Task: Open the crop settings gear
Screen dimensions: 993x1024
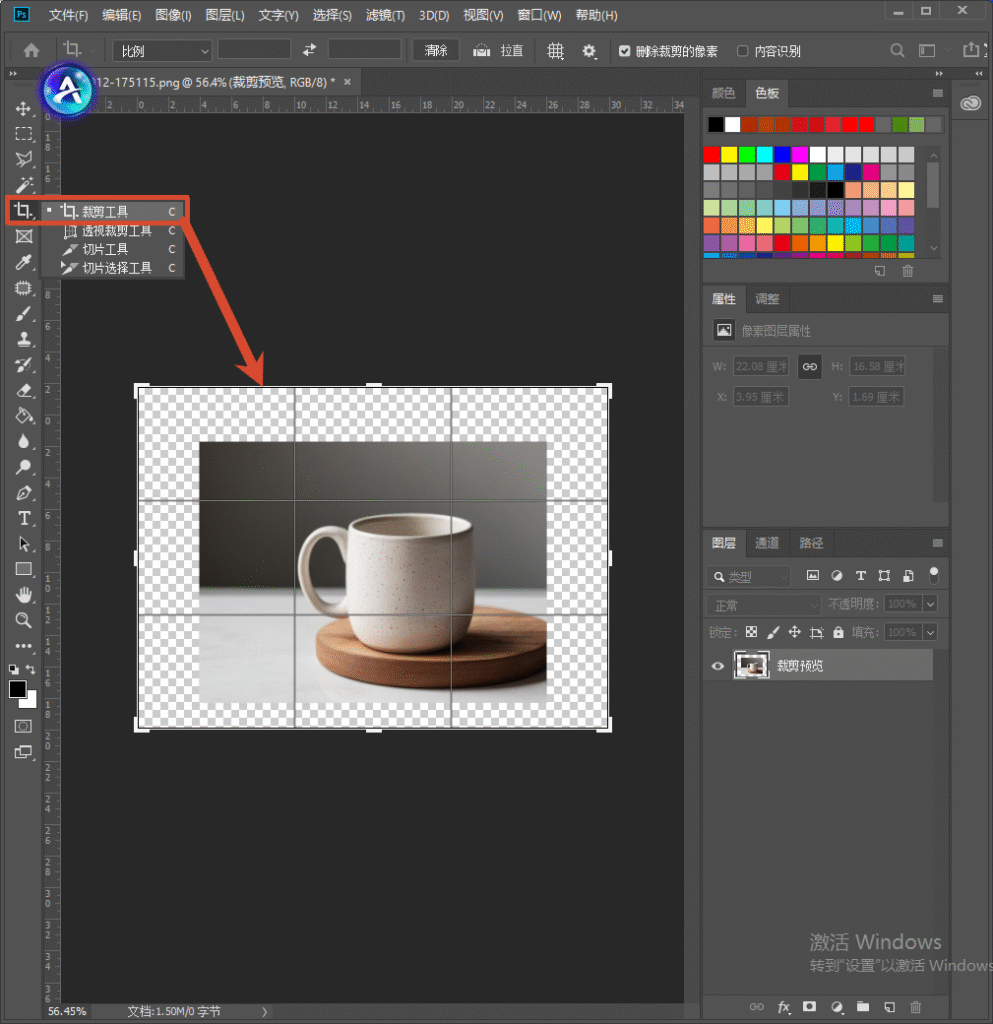Action: [x=589, y=50]
